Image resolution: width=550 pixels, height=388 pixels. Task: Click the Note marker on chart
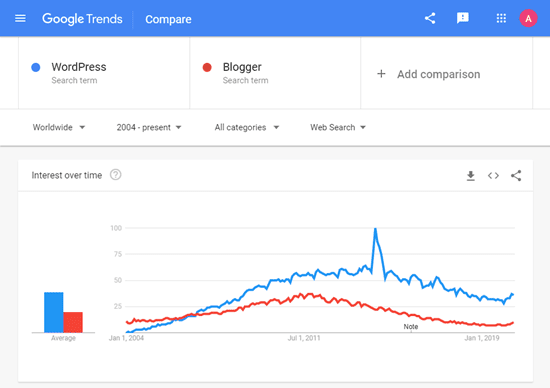coord(411,327)
